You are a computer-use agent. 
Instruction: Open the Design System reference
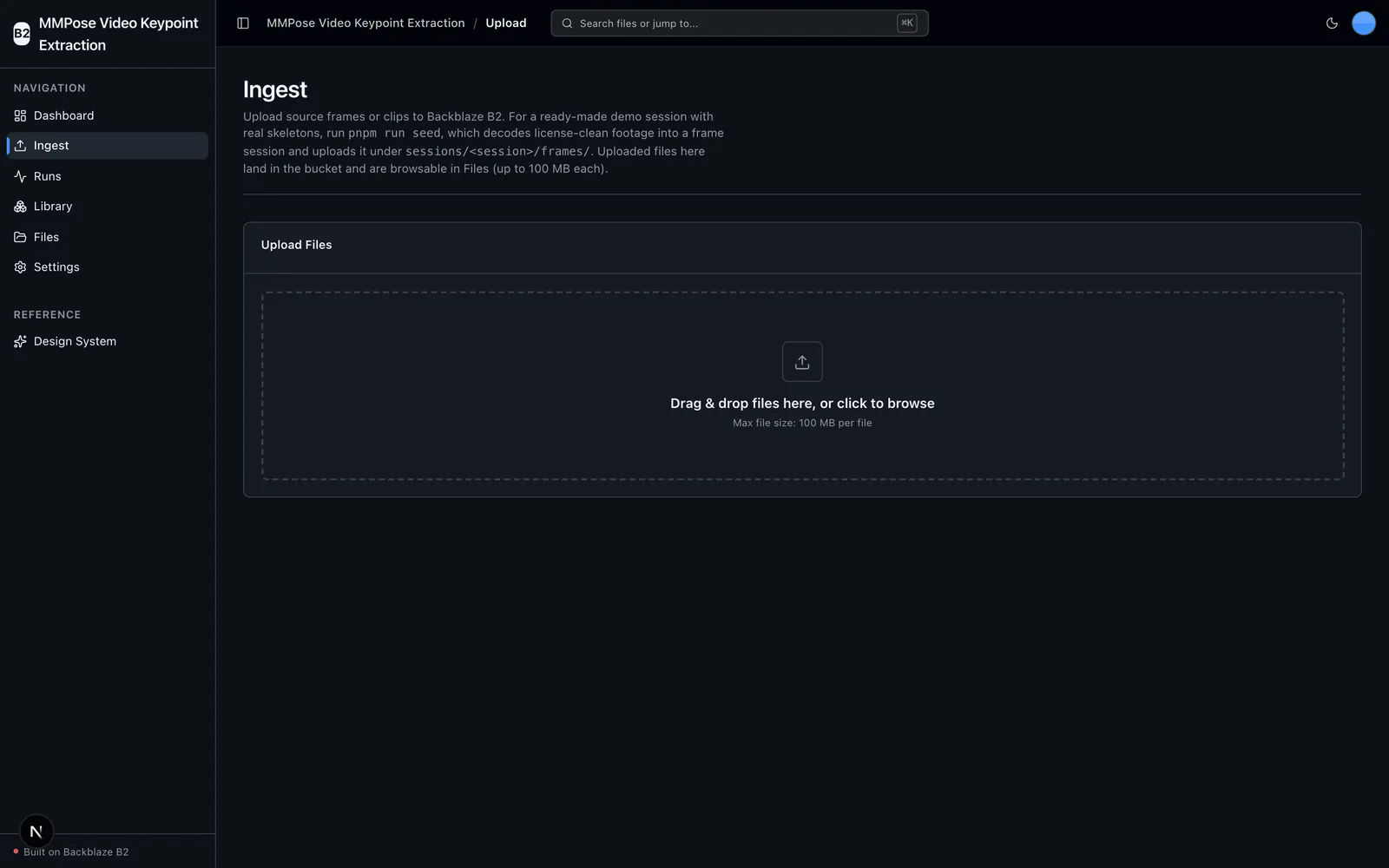(108, 342)
